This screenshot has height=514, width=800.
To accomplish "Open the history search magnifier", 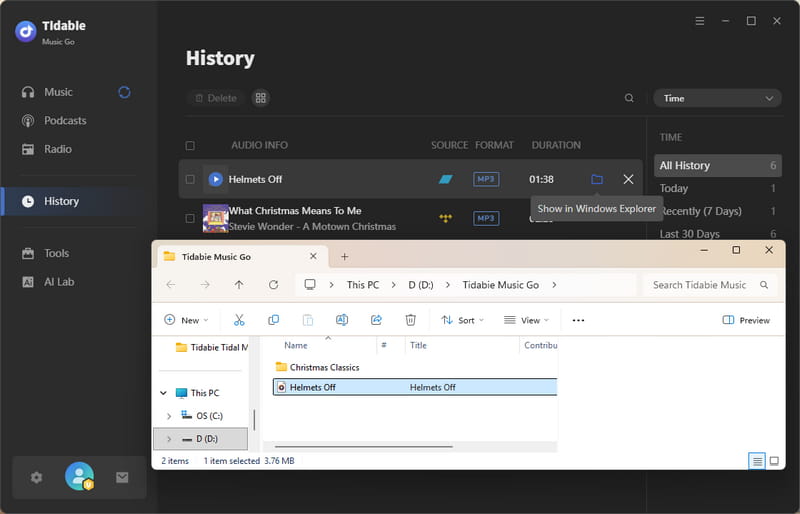I will coord(629,98).
